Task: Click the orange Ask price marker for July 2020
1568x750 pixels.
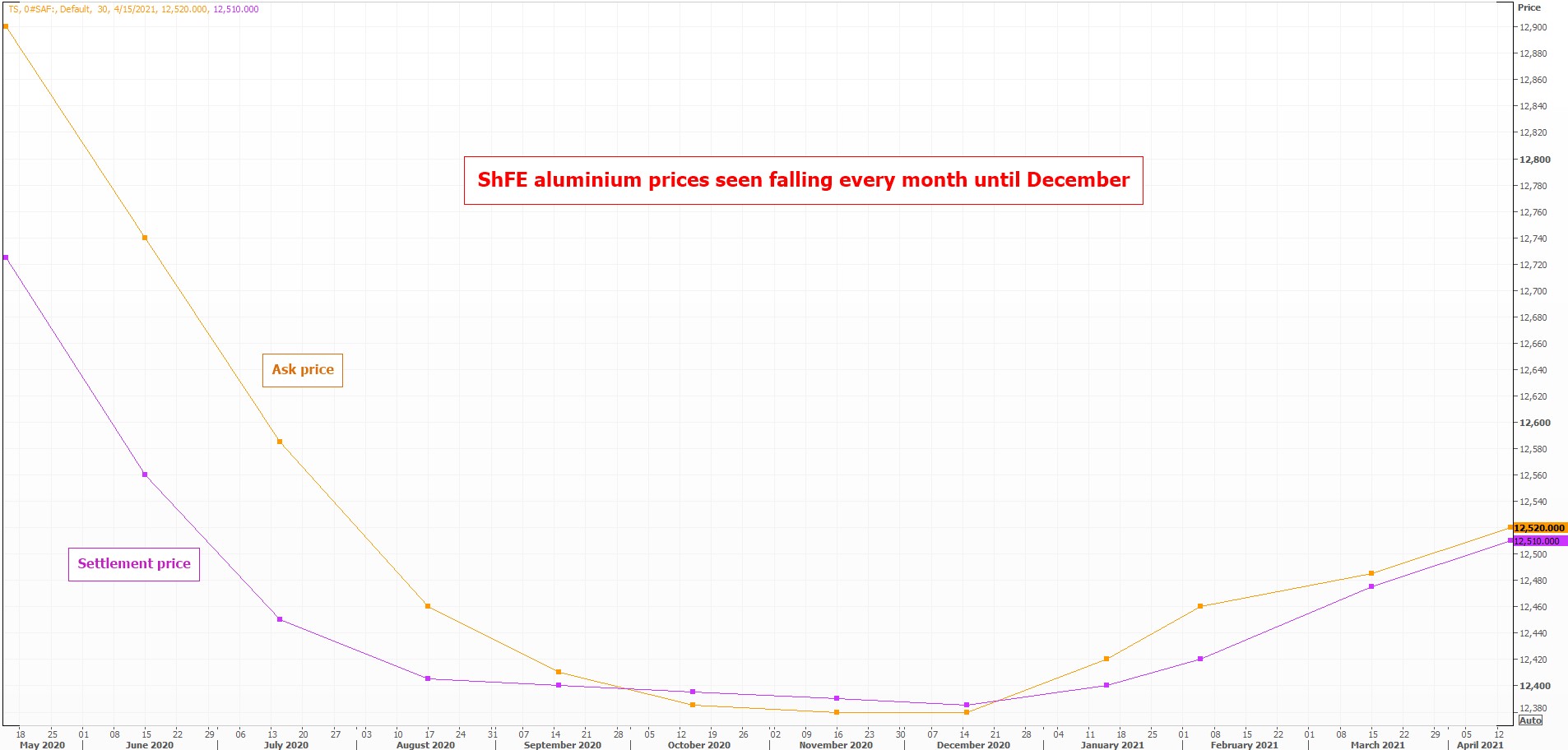Action: coord(280,442)
